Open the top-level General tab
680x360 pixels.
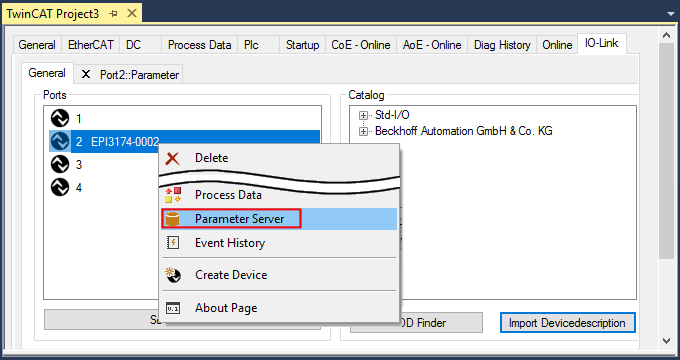pos(37,45)
